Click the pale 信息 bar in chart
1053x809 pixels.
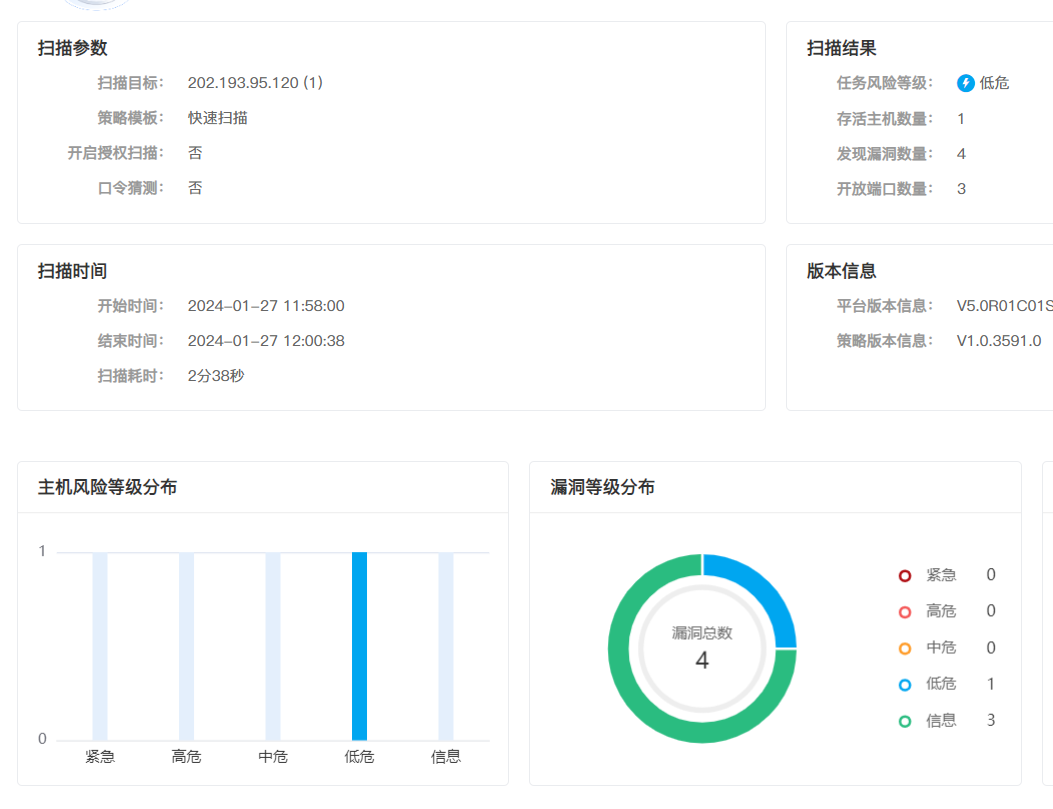tap(446, 646)
